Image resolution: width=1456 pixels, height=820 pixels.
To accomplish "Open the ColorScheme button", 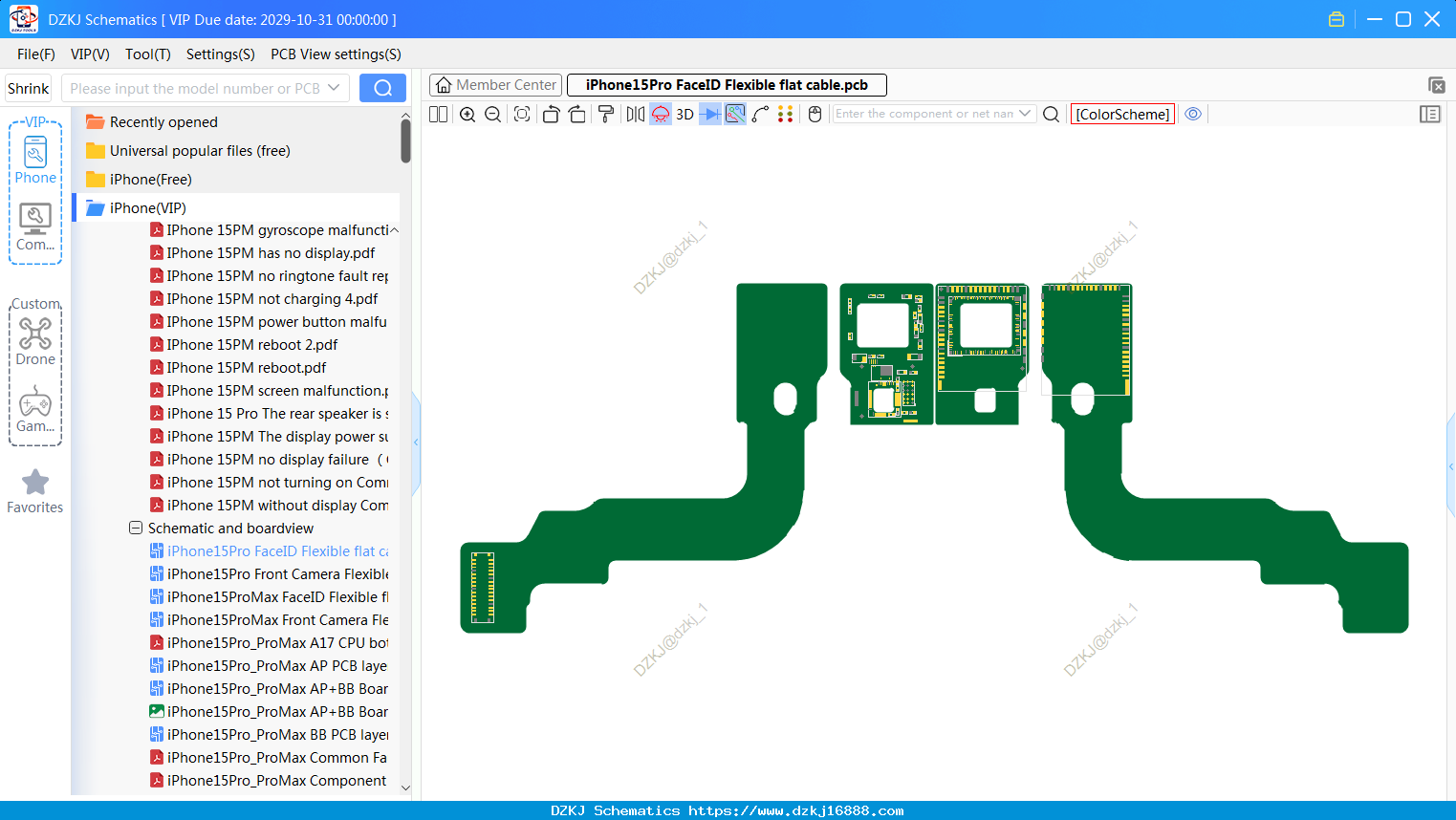I will pyautogui.click(x=1122, y=114).
